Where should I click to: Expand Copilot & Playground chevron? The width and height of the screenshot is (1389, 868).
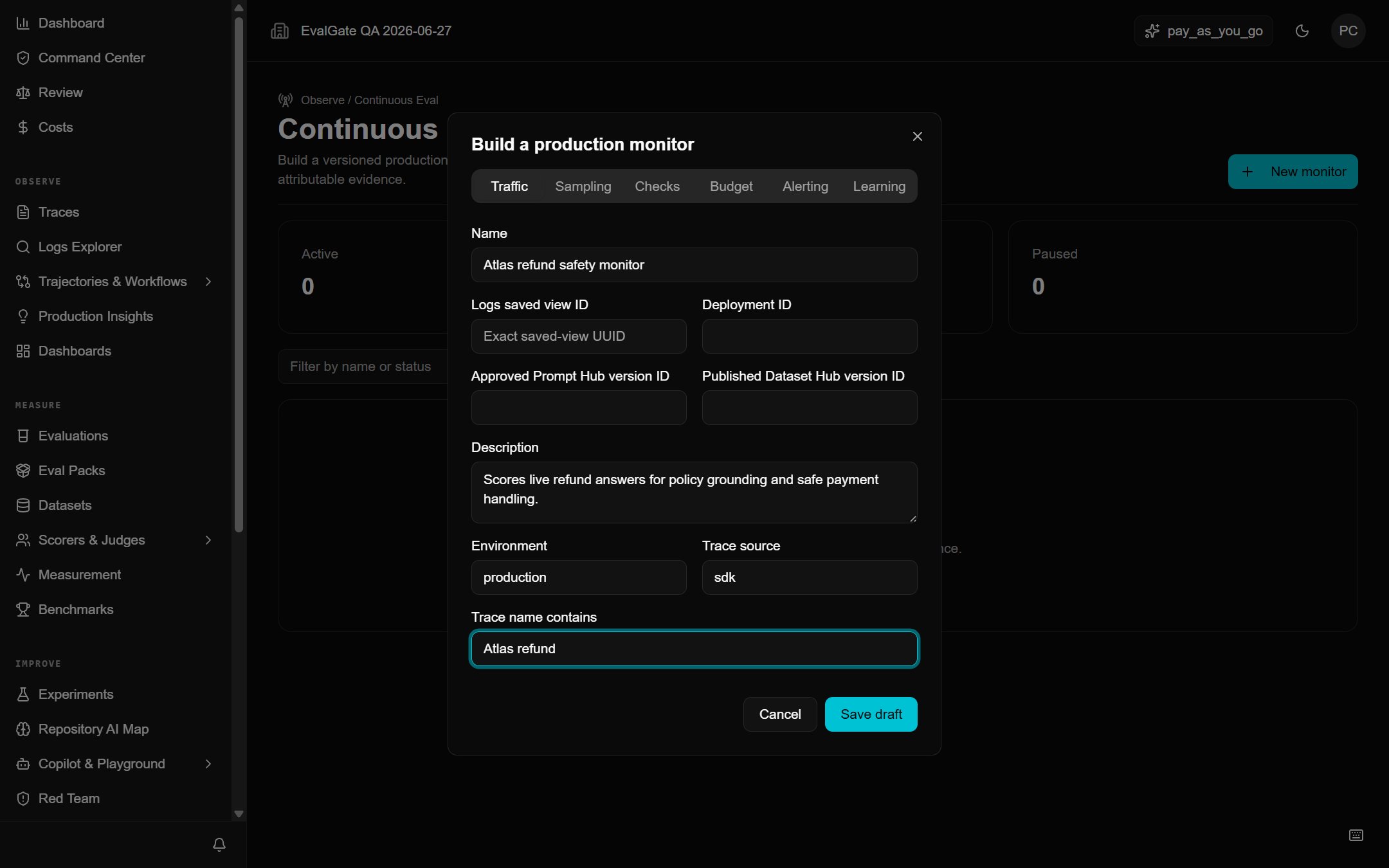[208, 764]
